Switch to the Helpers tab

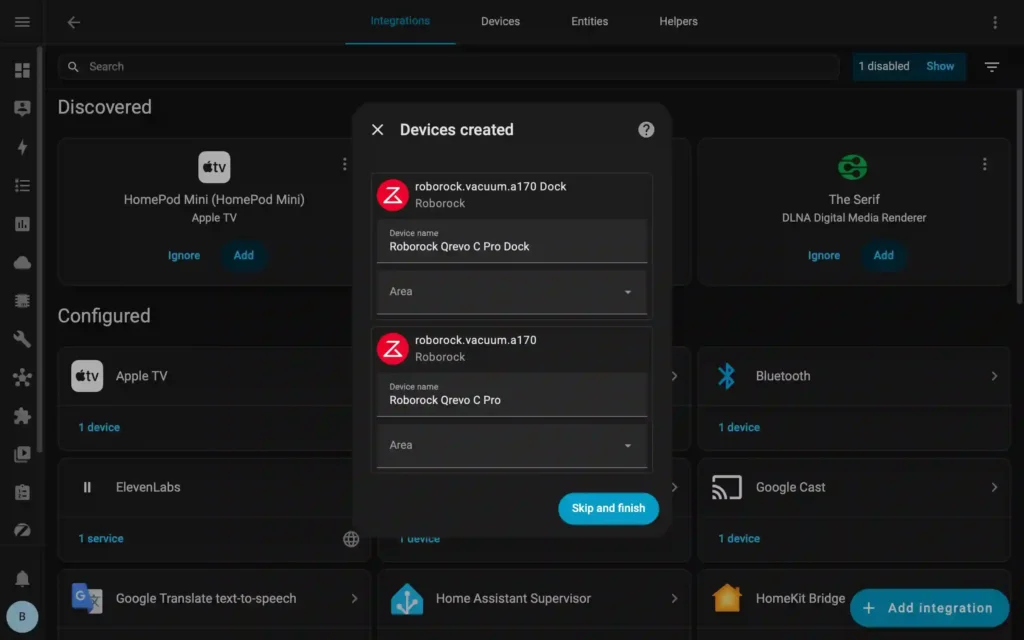[678, 21]
